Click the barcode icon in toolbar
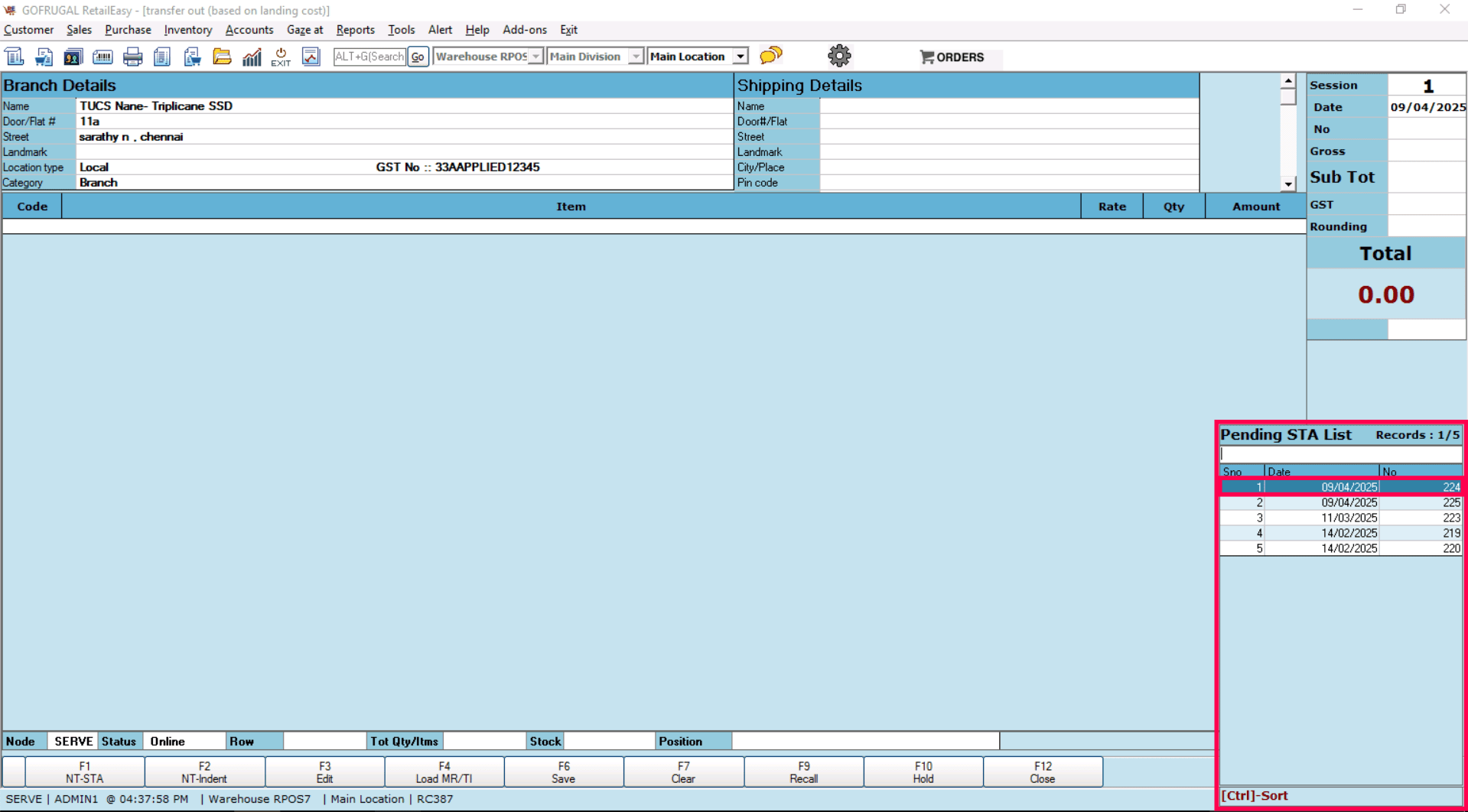 click(x=103, y=57)
